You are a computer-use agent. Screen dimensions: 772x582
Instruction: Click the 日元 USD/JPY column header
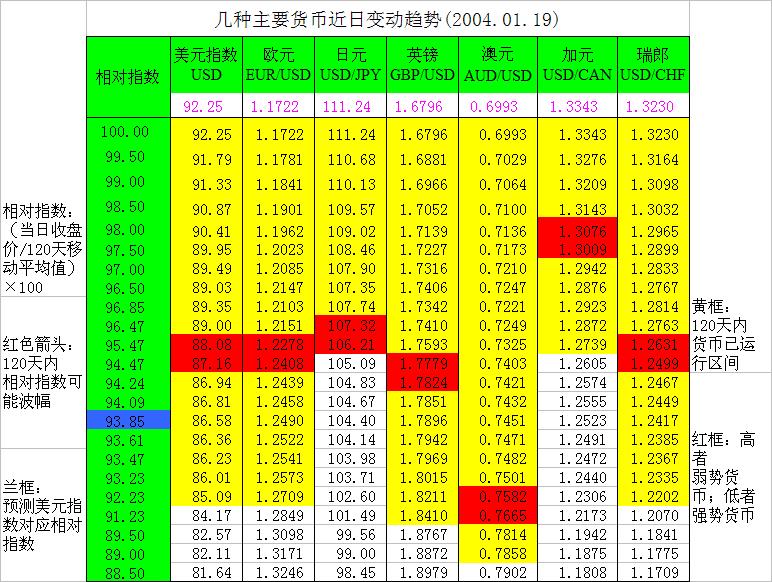[350, 65]
